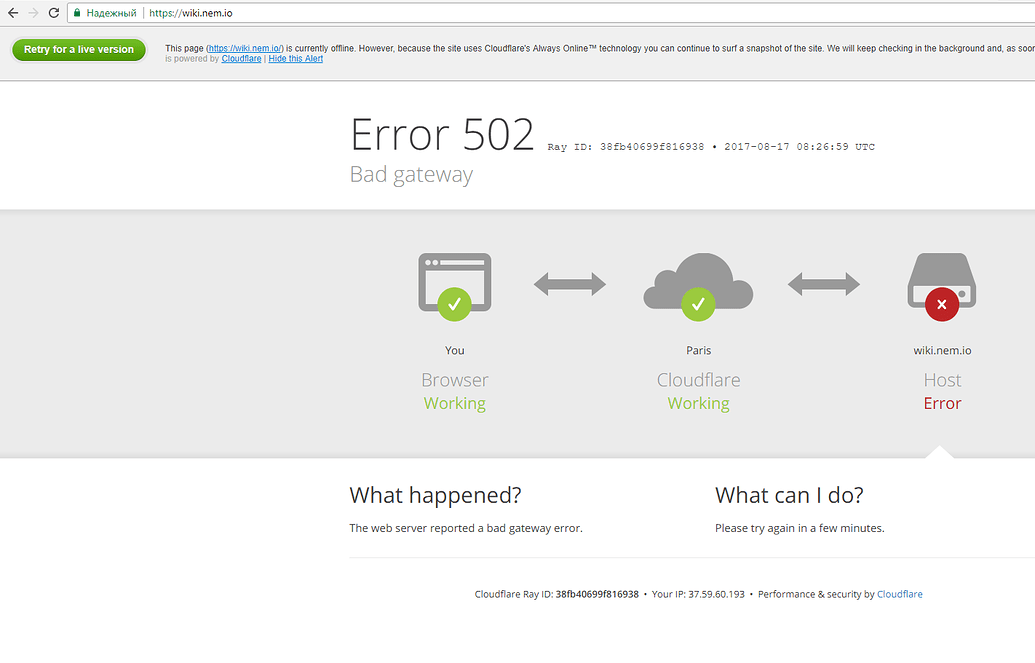Click the browser forward arrow

click(33, 13)
